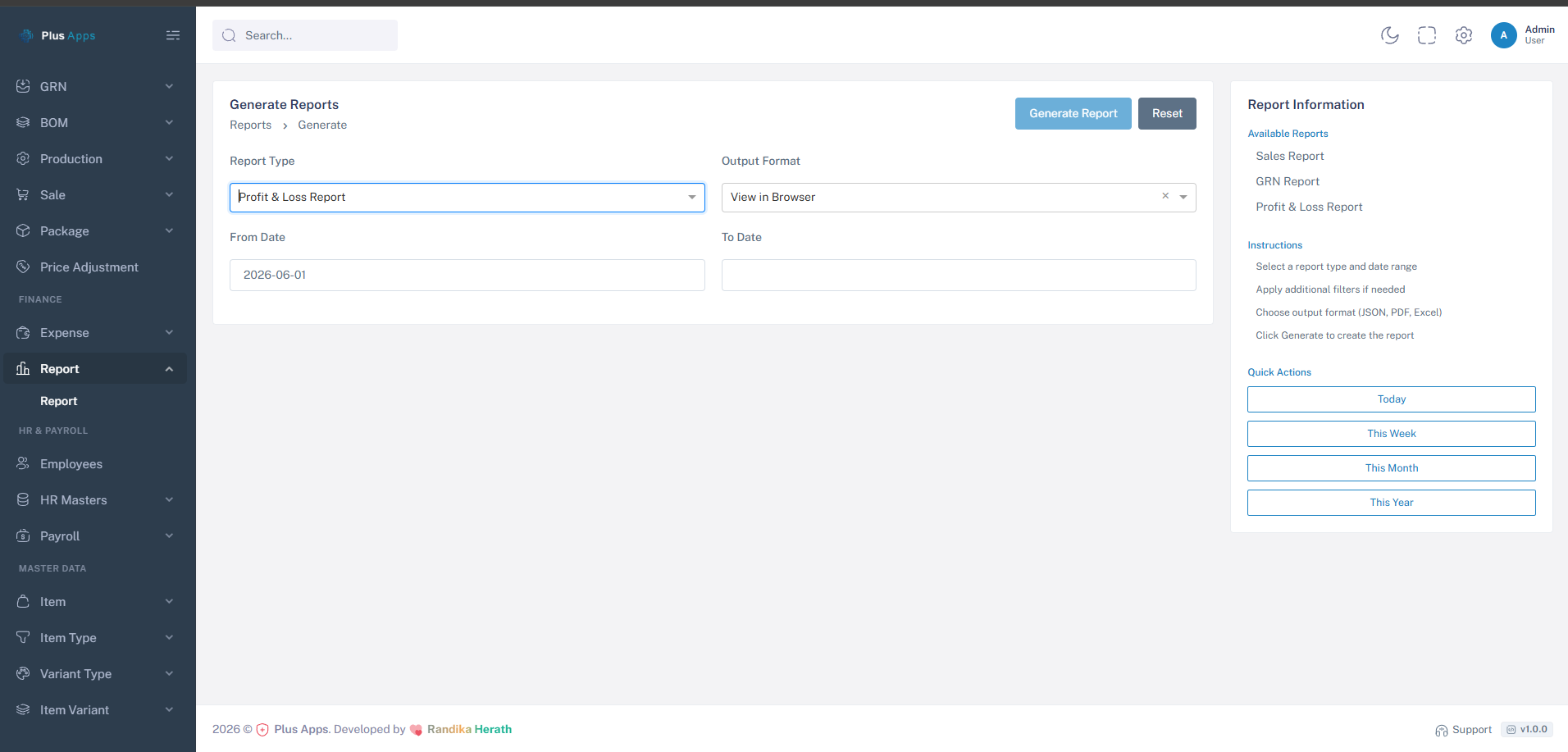Collapse sidebar with the hamburger icon
1568x752 pixels.
click(x=173, y=35)
